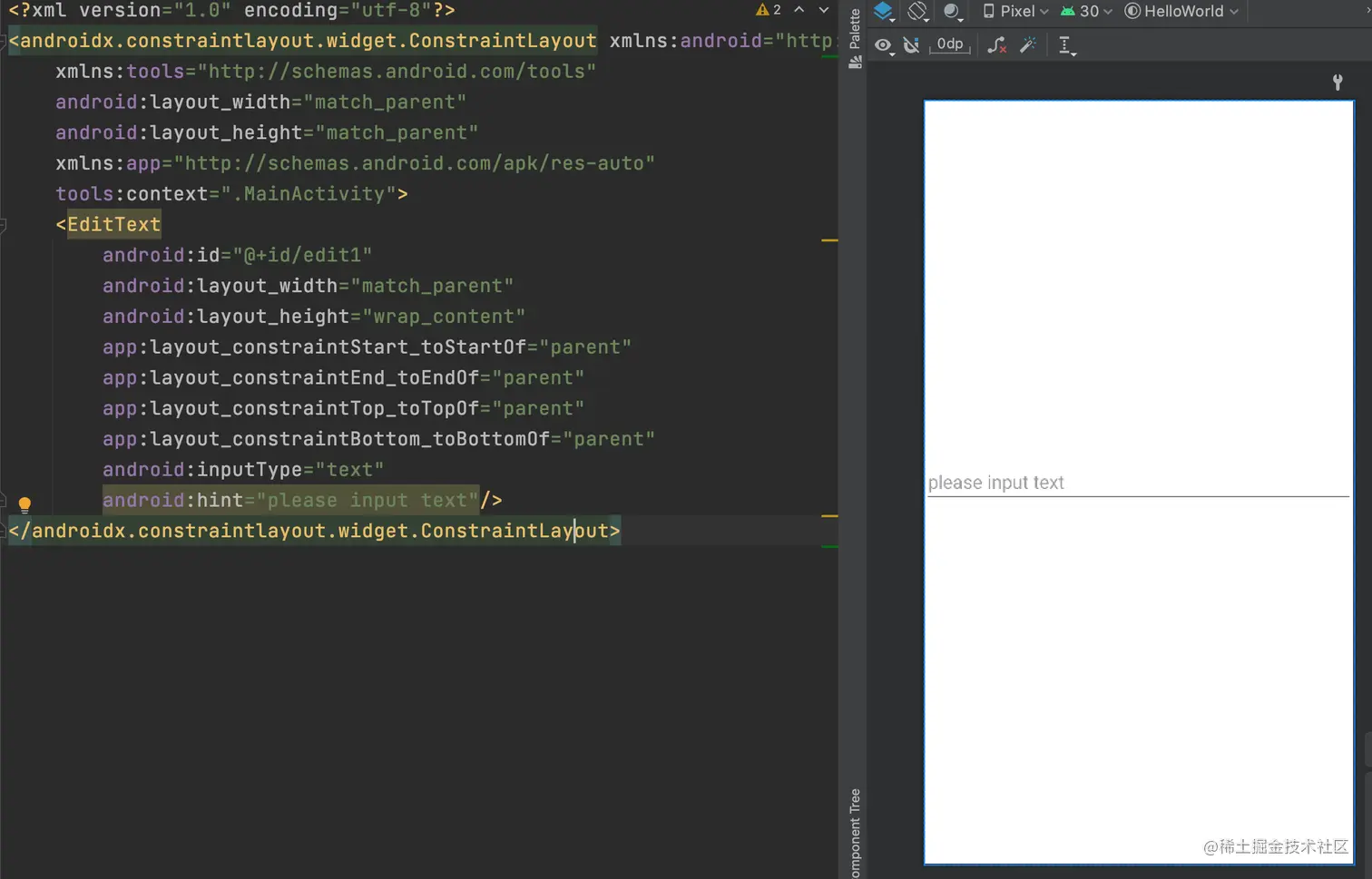Go to next highlighted error arrow
The height and width of the screenshot is (879, 1372).
pyautogui.click(x=824, y=10)
